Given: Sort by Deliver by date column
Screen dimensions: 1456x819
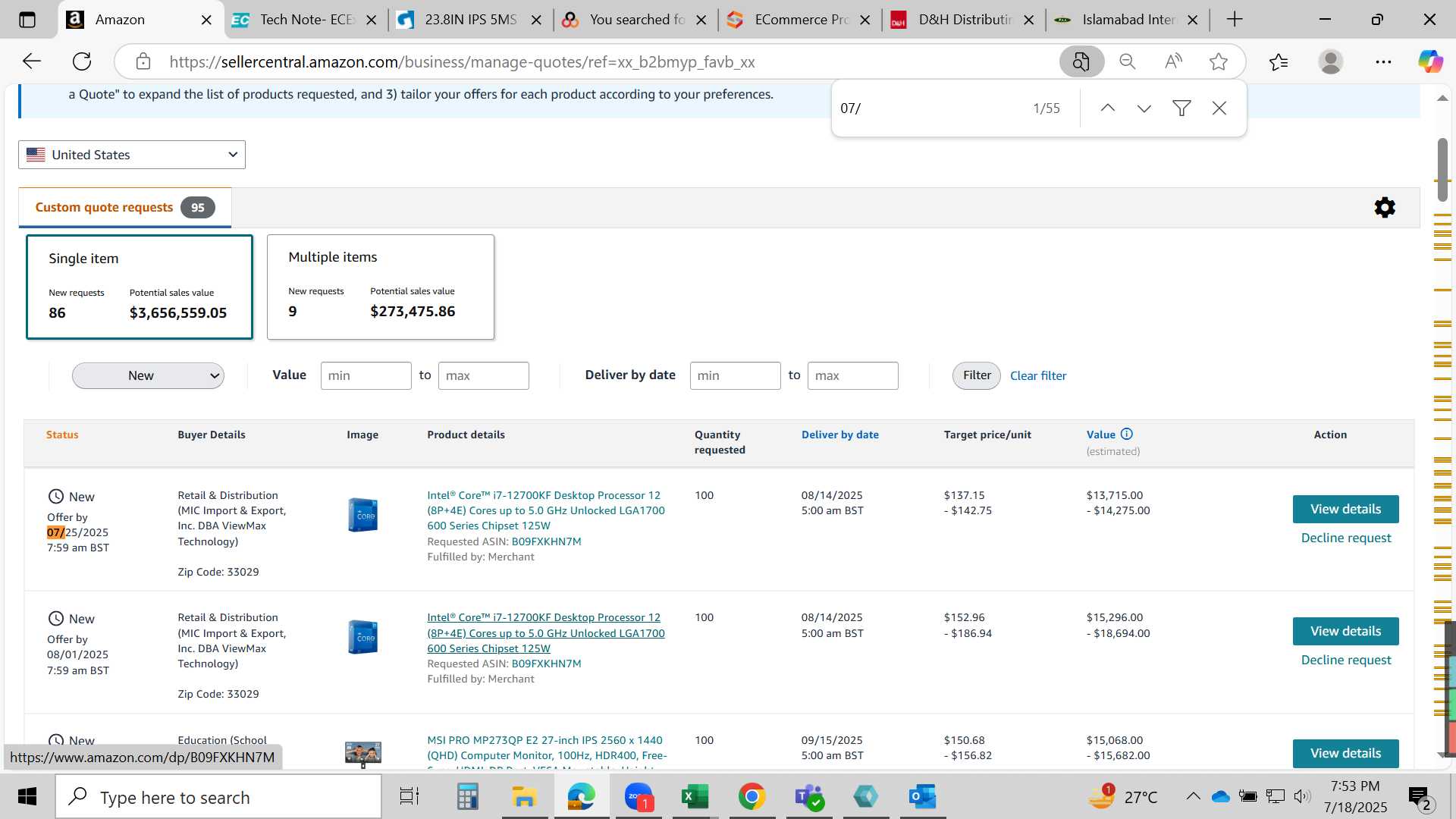Looking at the screenshot, I should pyautogui.click(x=840, y=435).
